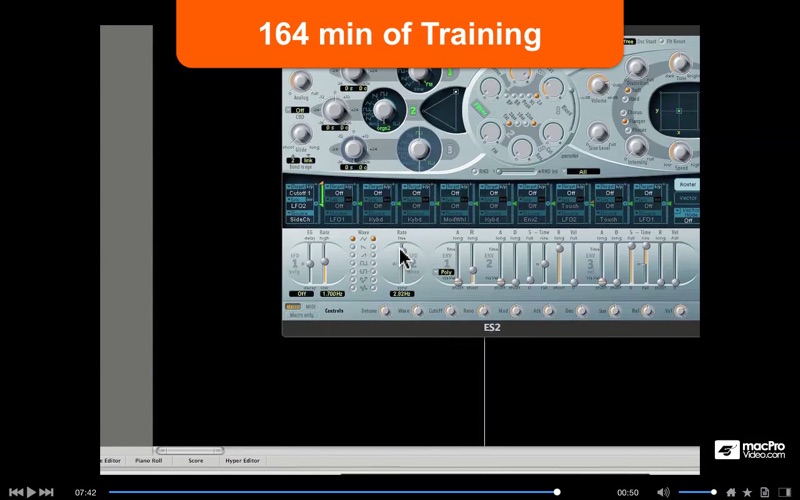800x500 pixels.
Task: Click the Analog knob
Action: [301, 81]
